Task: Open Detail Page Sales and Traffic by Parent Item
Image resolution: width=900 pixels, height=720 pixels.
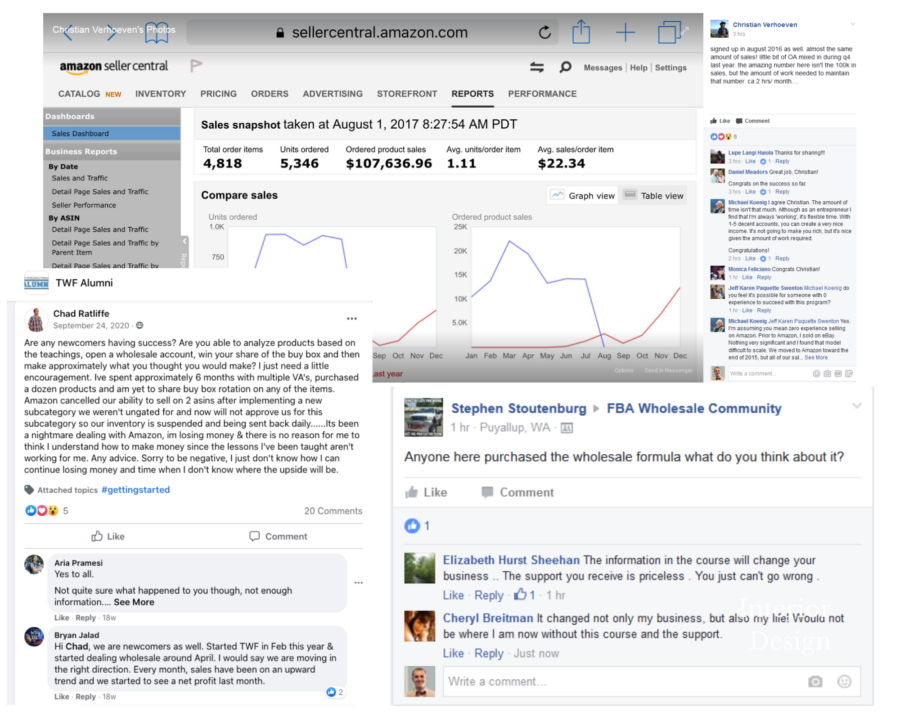Action: click(105, 247)
